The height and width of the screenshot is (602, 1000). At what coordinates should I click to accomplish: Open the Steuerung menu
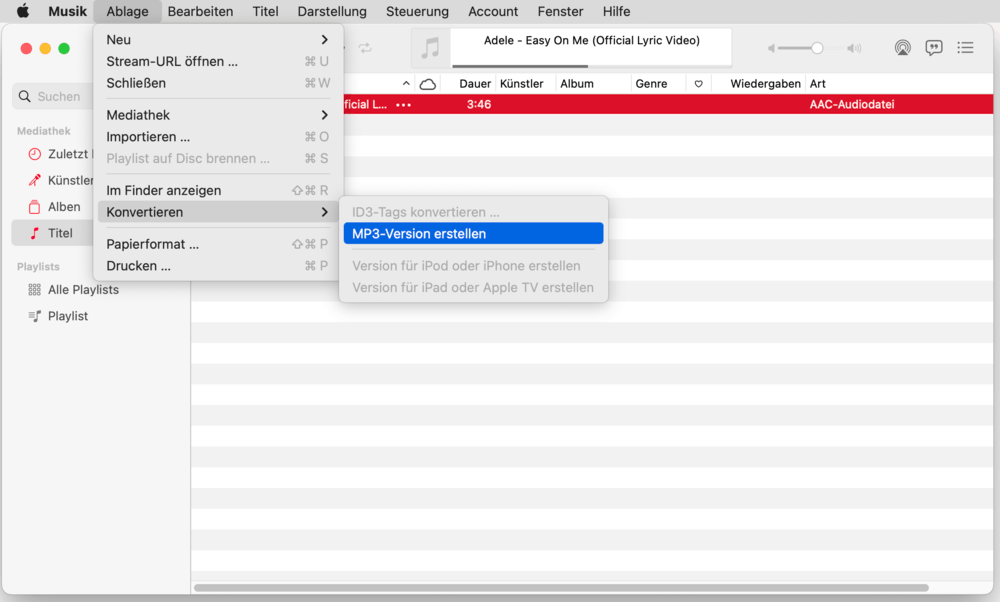click(417, 11)
